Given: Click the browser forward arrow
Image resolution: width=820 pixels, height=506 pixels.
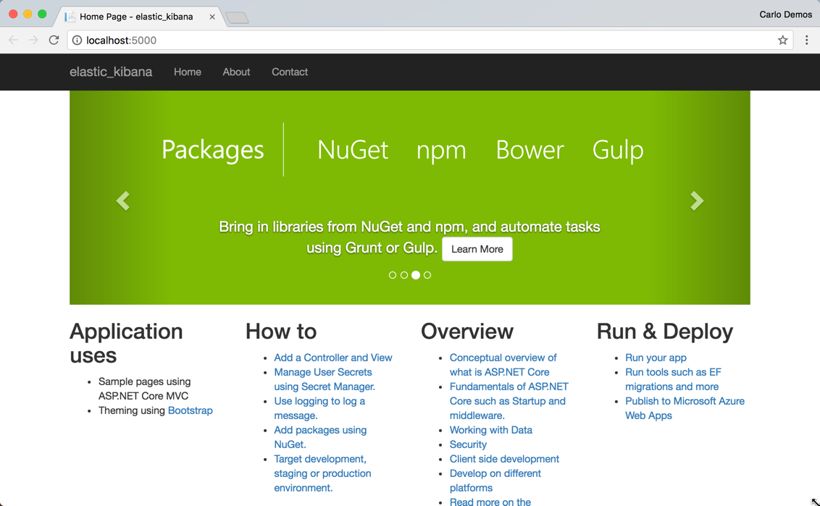Looking at the screenshot, I should click(33, 40).
